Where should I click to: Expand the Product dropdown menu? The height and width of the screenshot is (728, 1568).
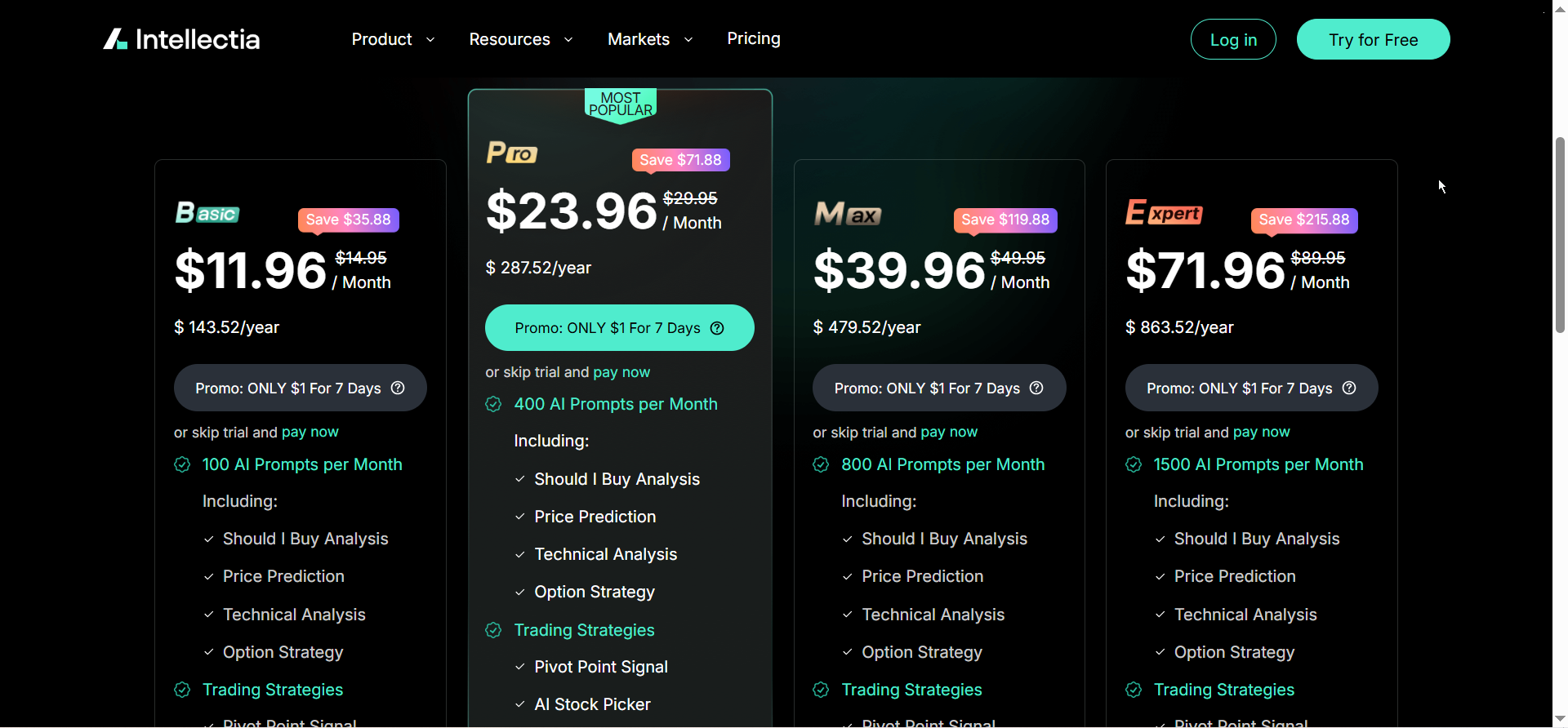click(x=393, y=39)
